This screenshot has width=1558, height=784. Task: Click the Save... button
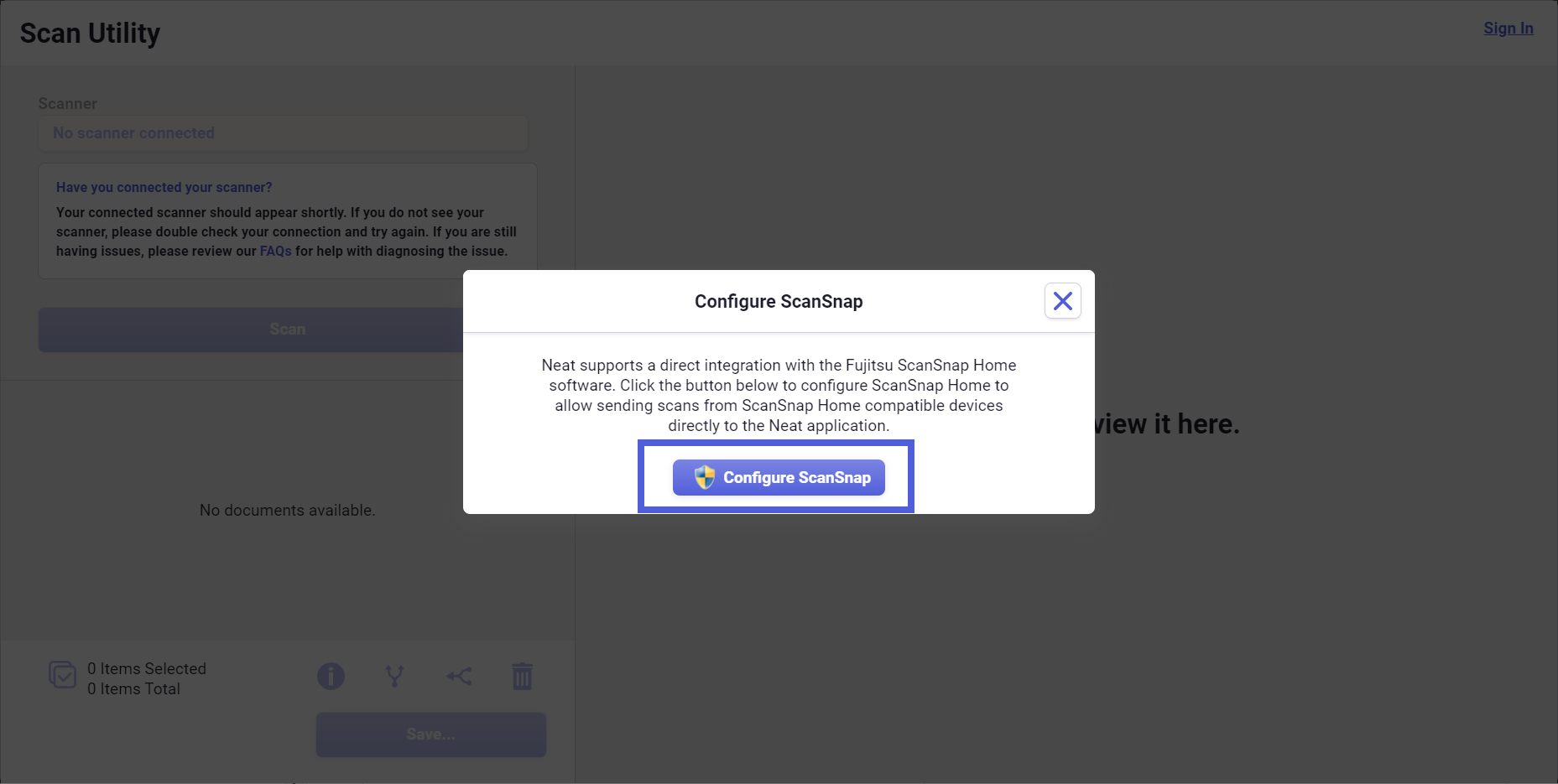[430, 735]
